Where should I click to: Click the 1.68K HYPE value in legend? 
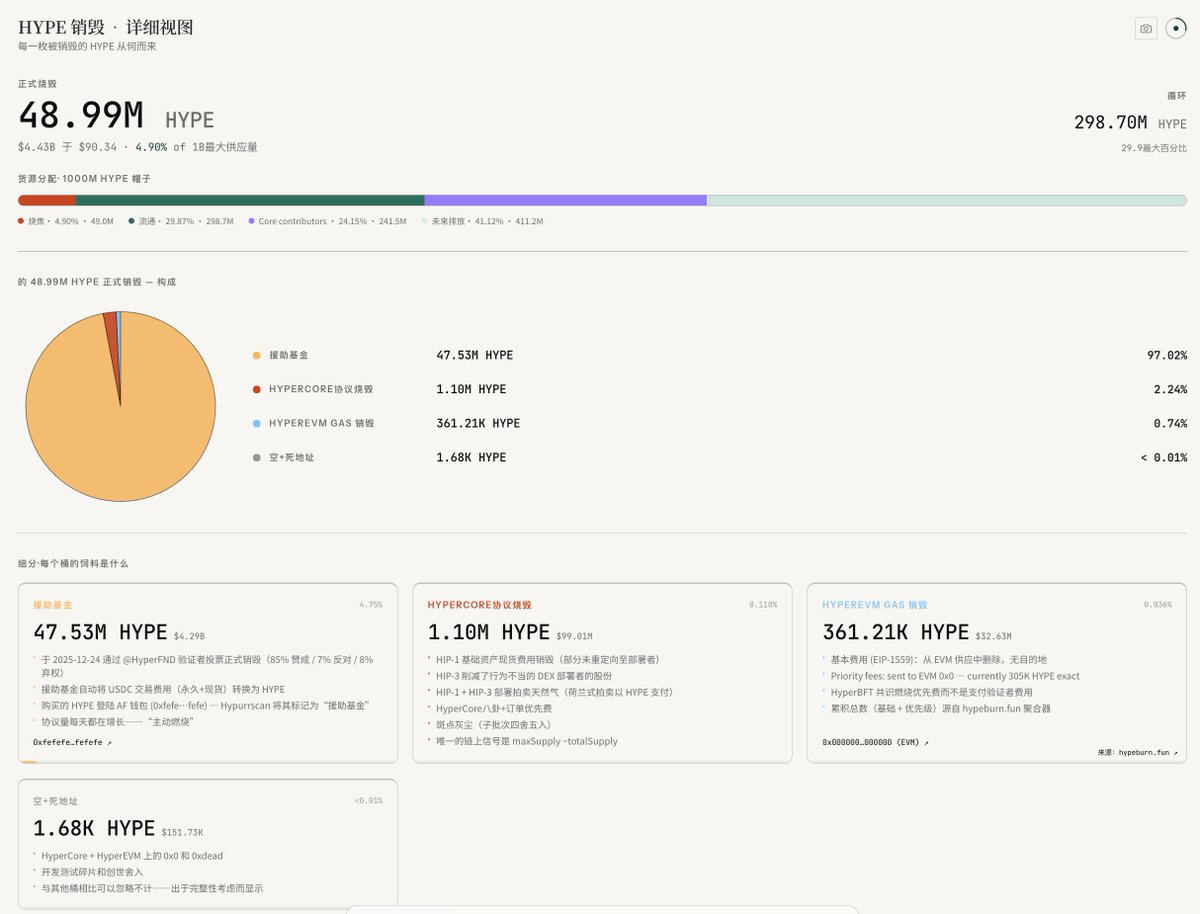point(471,457)
